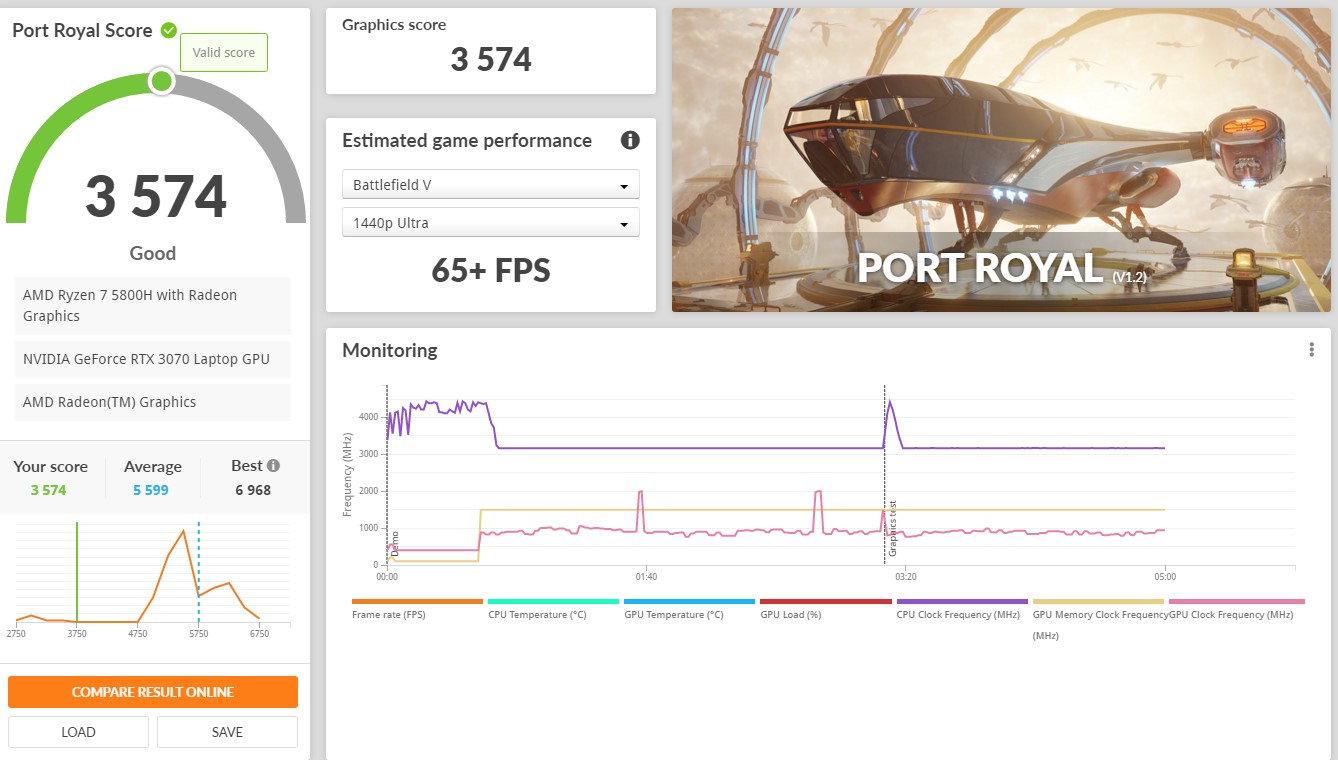
Task: Click the green valid score checkmark icon
Action: tap(169, 30)
